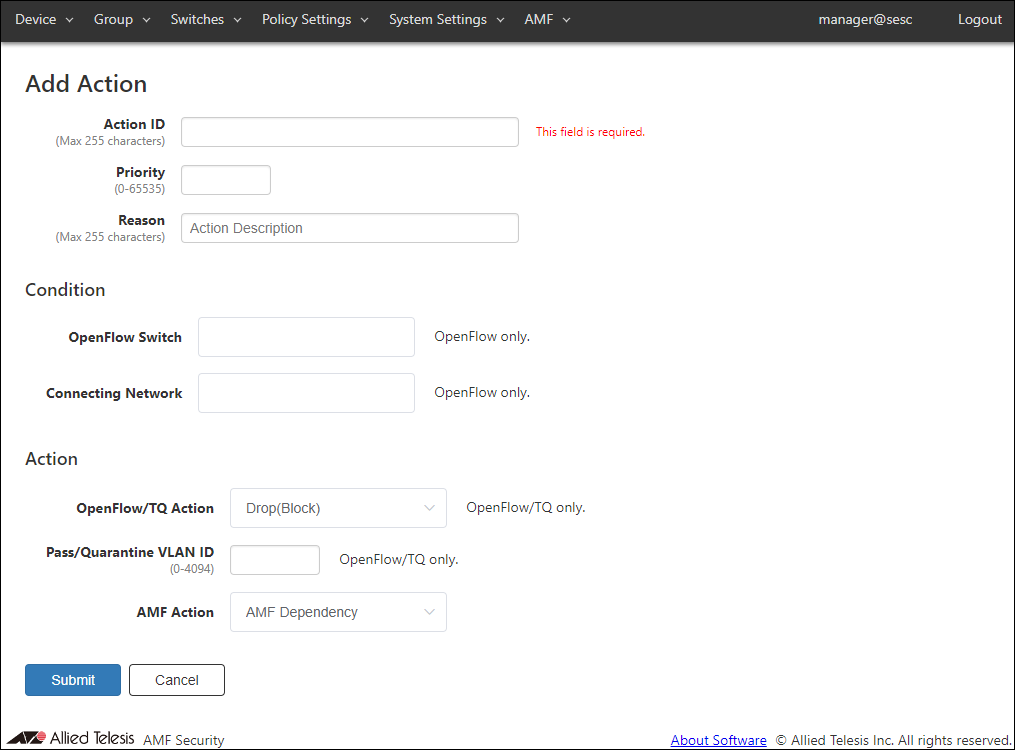
Task: Open Policy Settings menu
Action: click(315, 19)
